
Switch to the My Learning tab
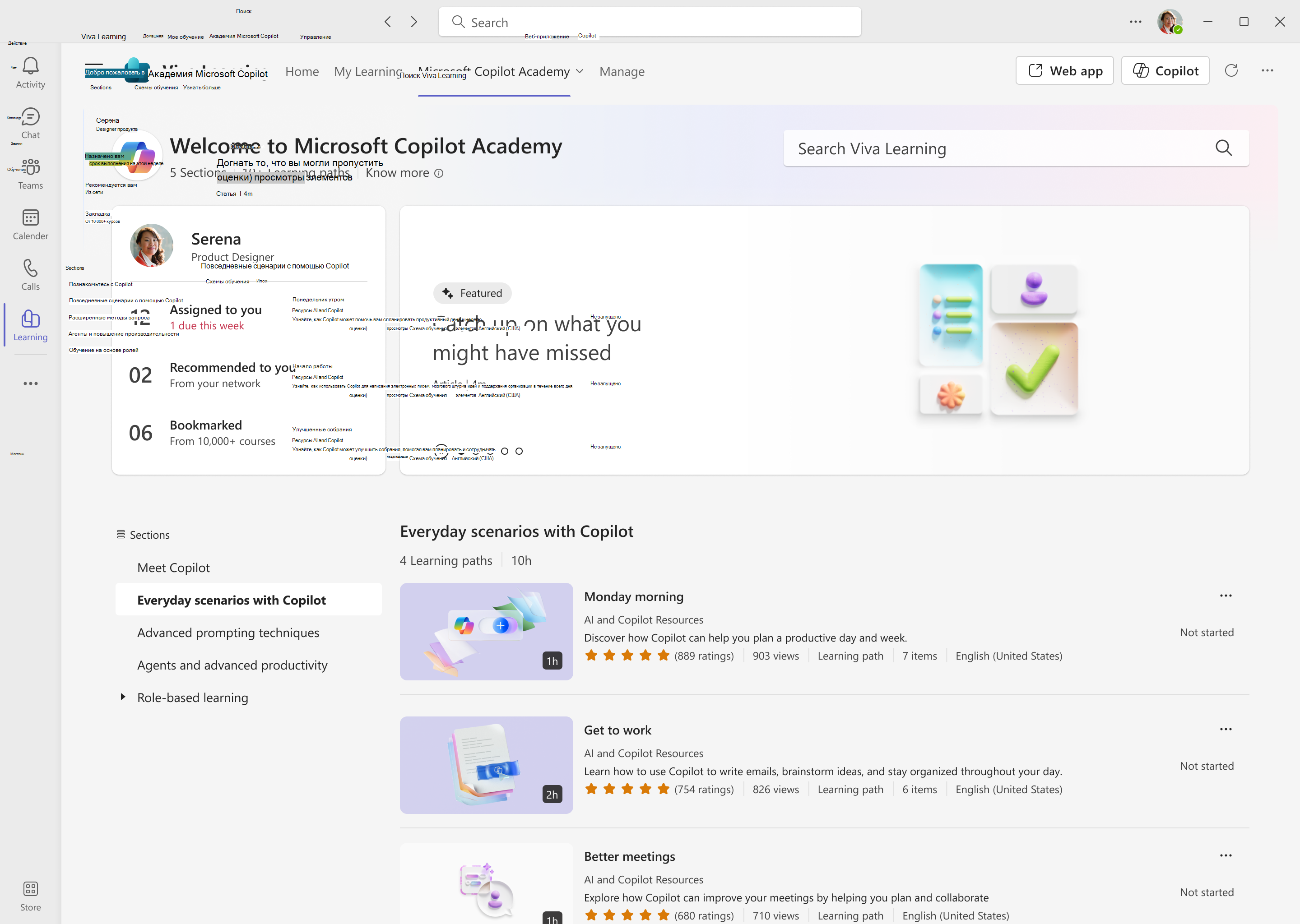(x=368, y=71)
